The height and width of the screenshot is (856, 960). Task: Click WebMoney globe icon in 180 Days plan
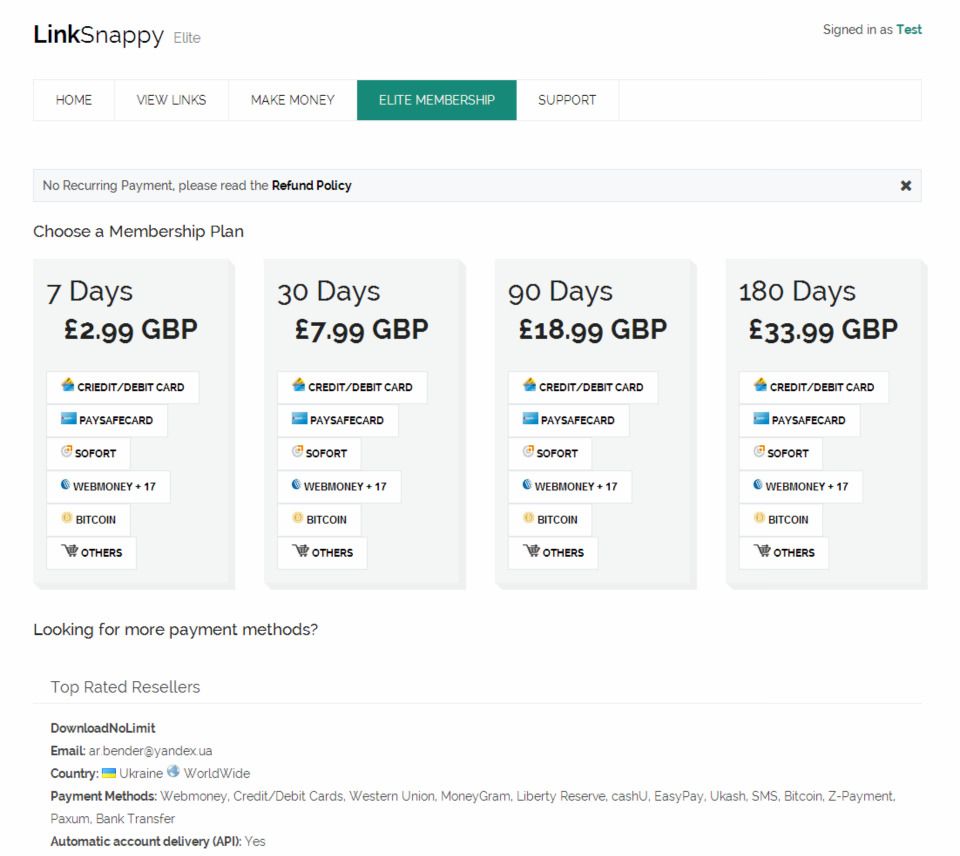758,485
